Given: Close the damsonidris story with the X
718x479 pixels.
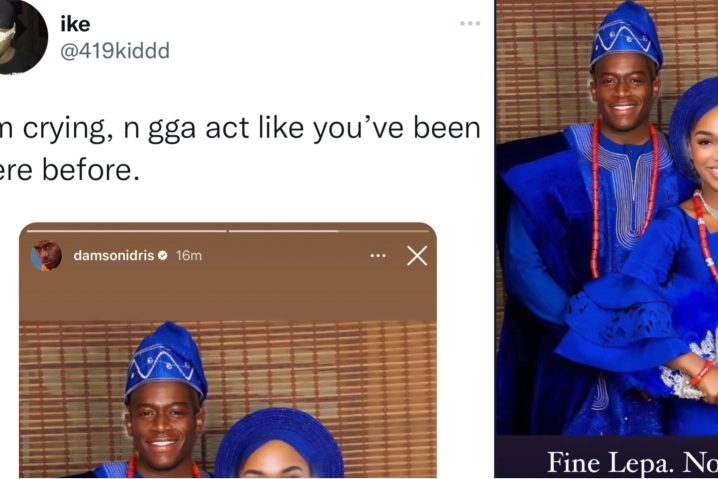Looking at the screenshot, I should (417, 256).
